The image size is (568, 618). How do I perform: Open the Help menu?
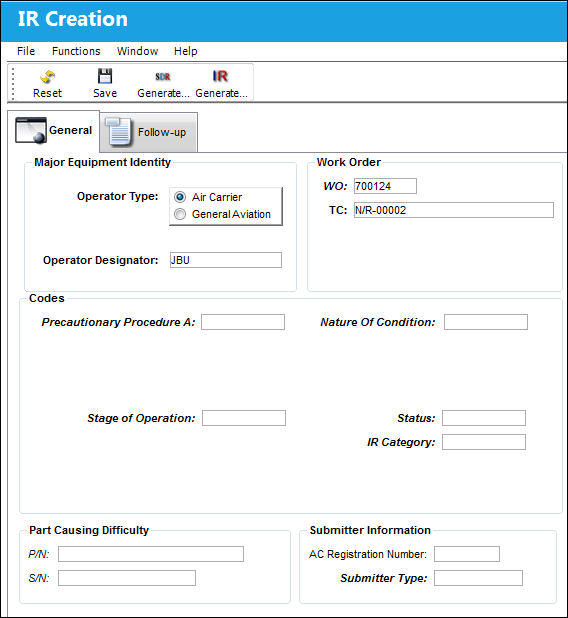(x=186, y=51)
